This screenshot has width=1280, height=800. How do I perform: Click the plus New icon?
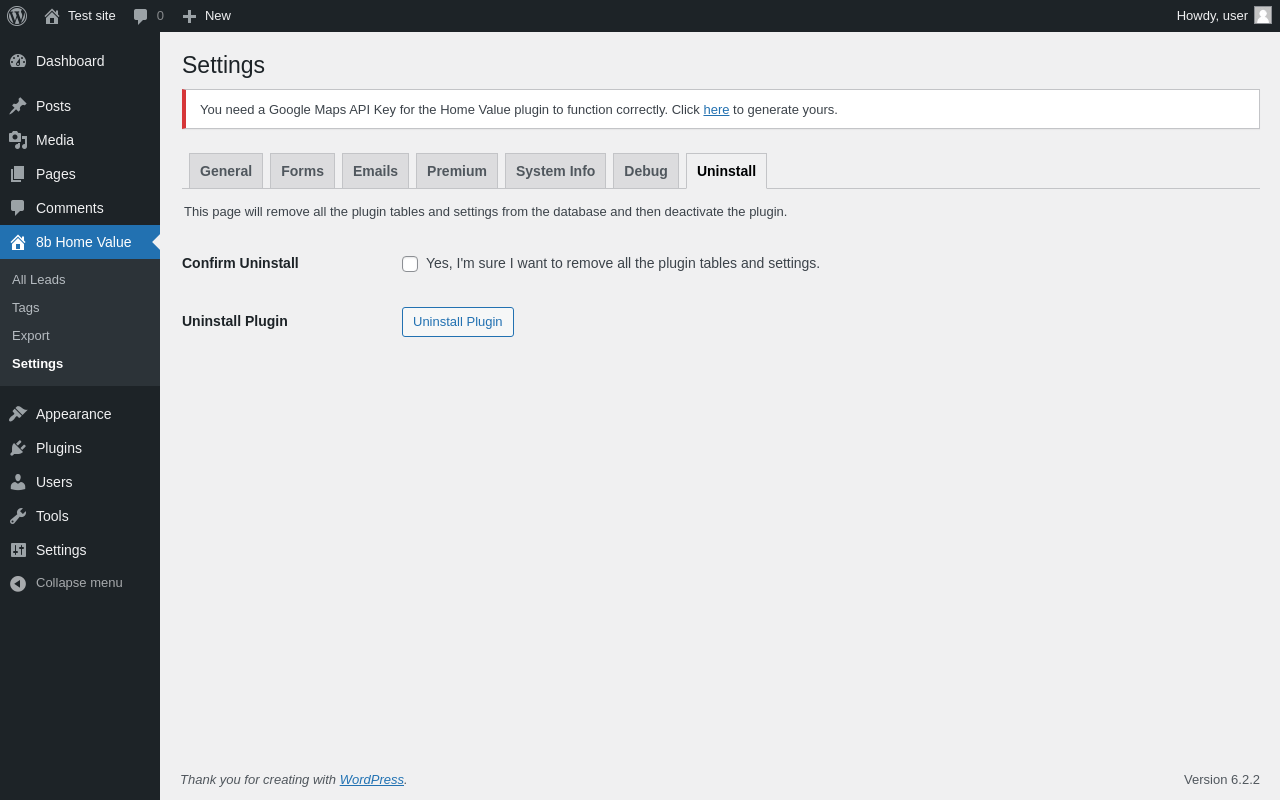pos(189,16)
